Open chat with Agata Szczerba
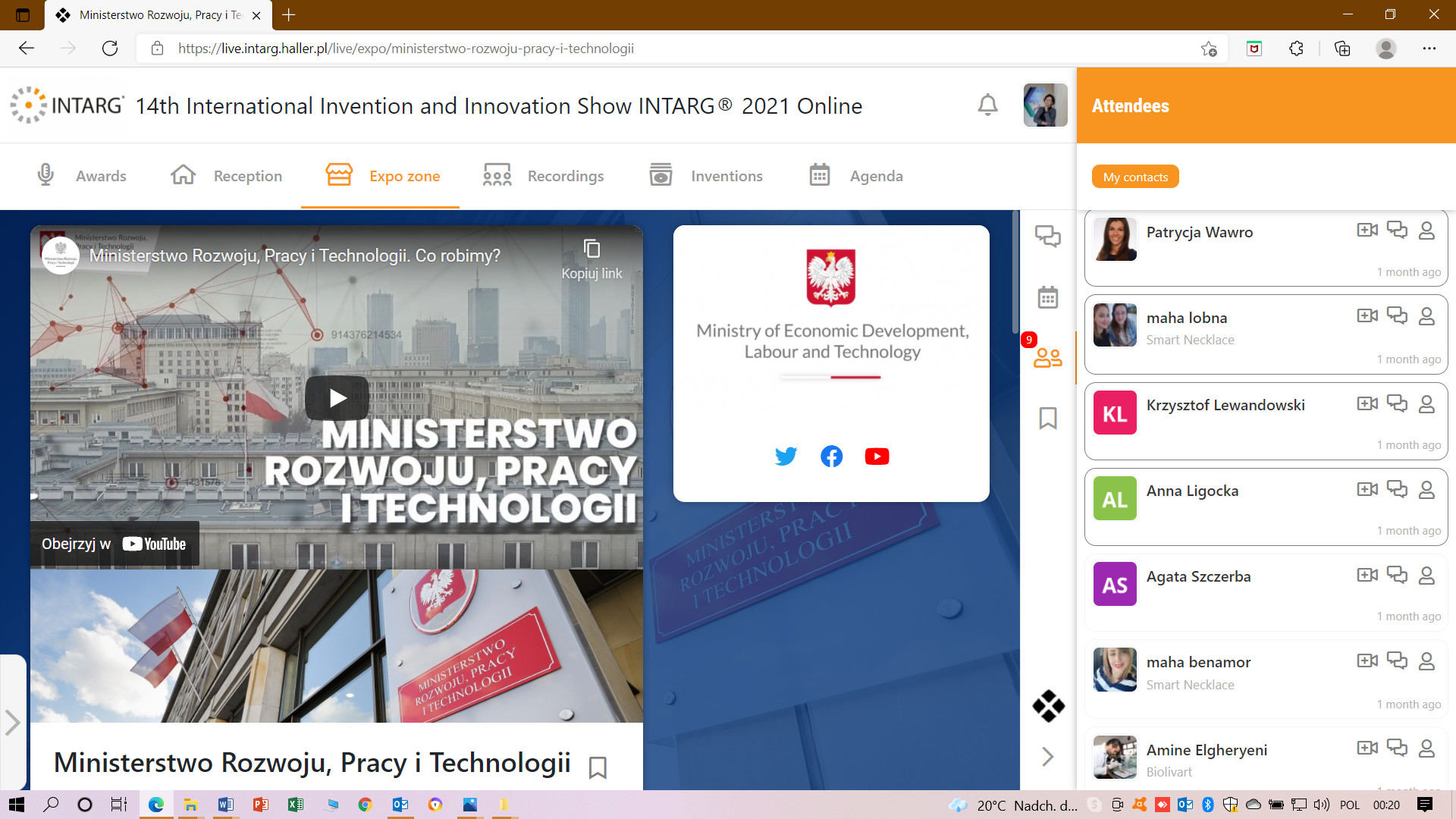The height and width of the screenshot is (819, 1456). 1397,574
